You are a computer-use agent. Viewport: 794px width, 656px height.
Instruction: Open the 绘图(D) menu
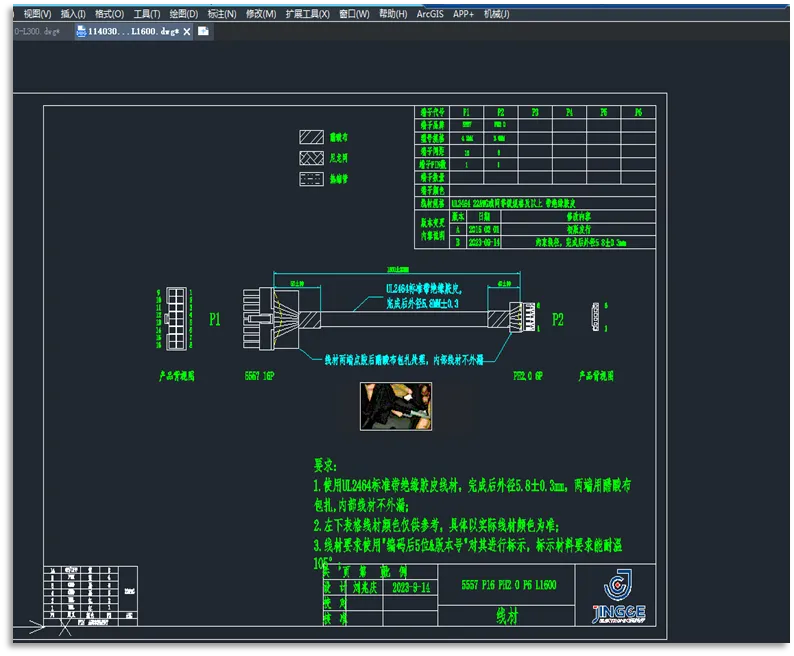tap(184, 14)
